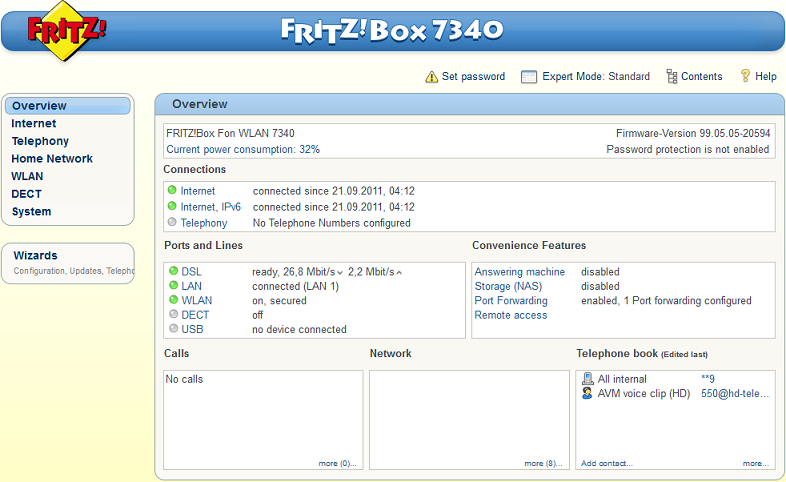This screenshot has height=482, width=786.
Task: Open the DECT sidebar menu
Action: [27, 194]
